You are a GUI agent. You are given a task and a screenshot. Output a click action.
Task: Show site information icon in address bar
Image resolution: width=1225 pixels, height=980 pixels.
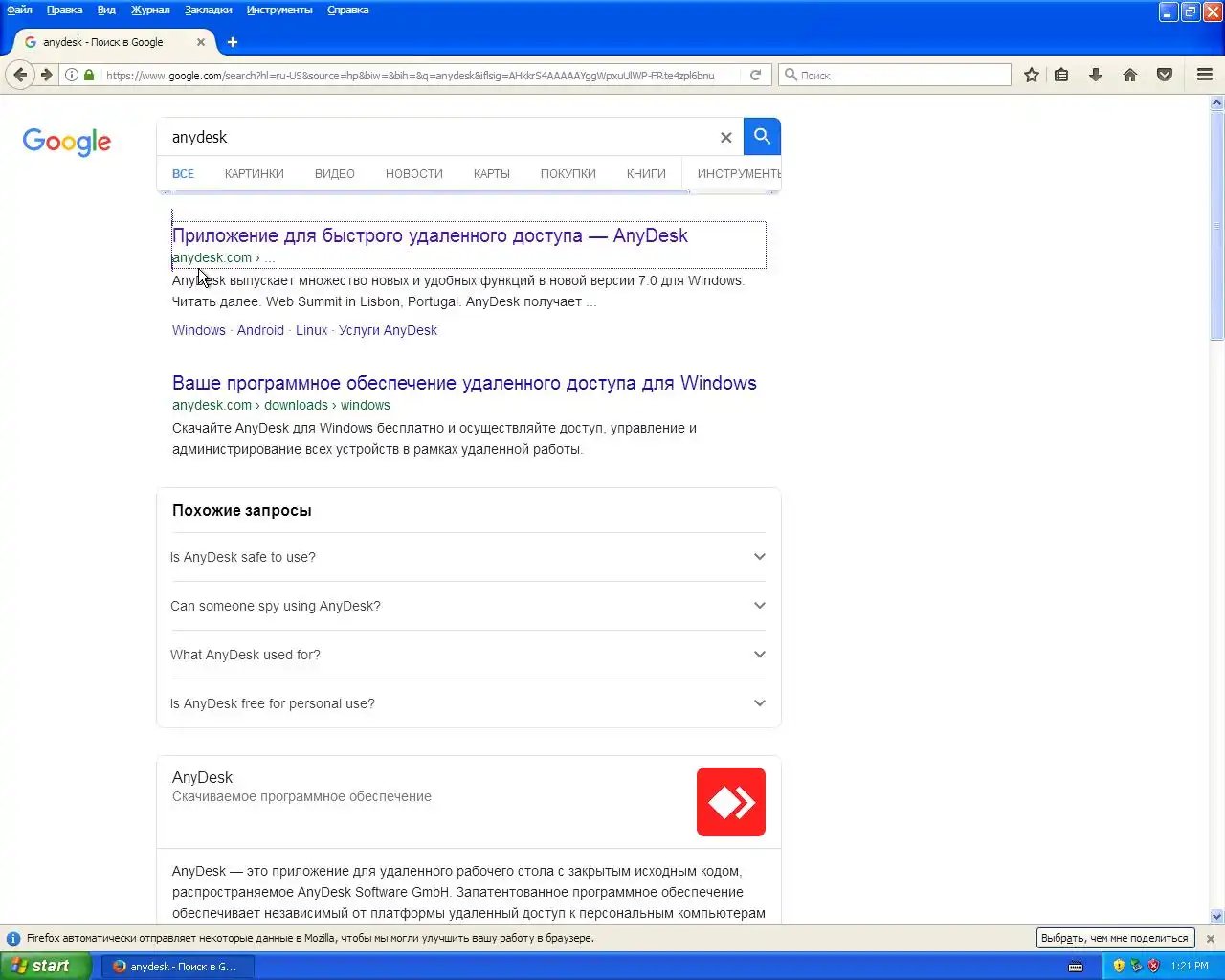(72, 75)
